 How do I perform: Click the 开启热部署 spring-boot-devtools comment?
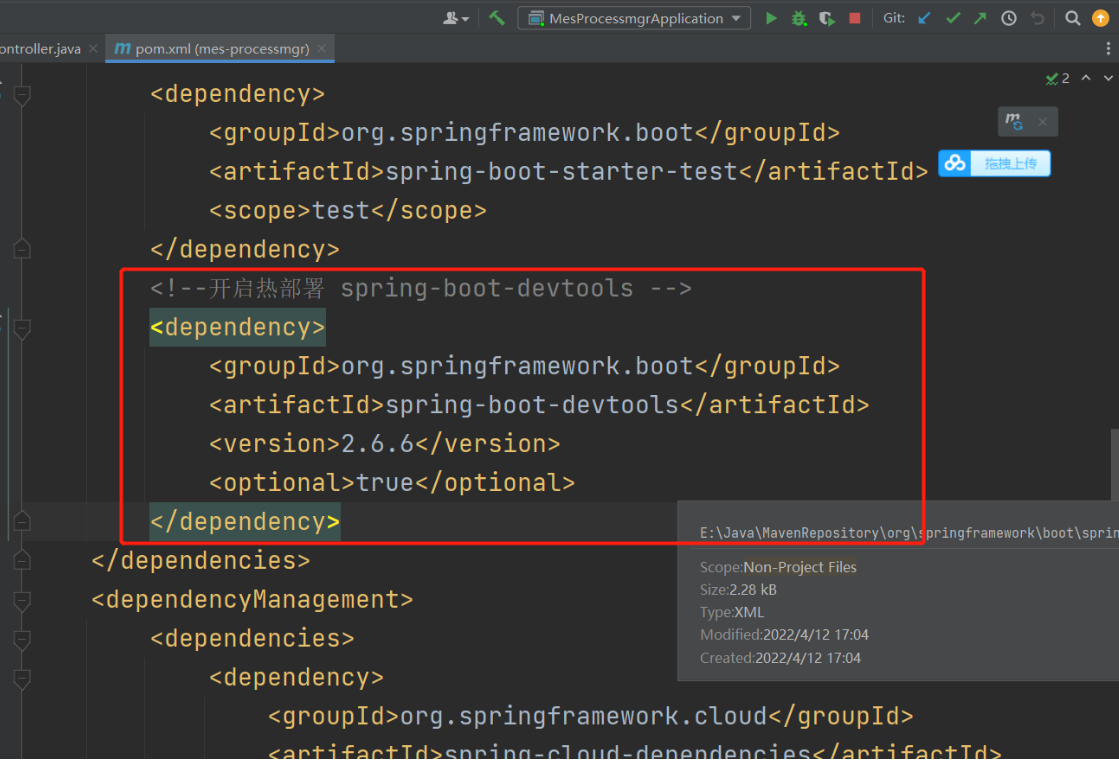421,288
